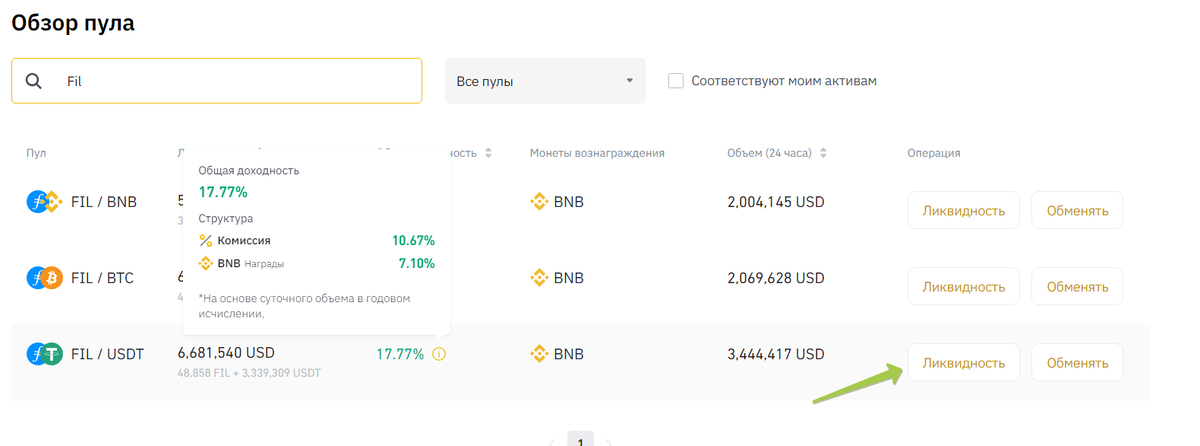Click Ликвидность button for FIL / USDT
The width and height of the screenshot is (1200, 446).
(x=963, y=362)
